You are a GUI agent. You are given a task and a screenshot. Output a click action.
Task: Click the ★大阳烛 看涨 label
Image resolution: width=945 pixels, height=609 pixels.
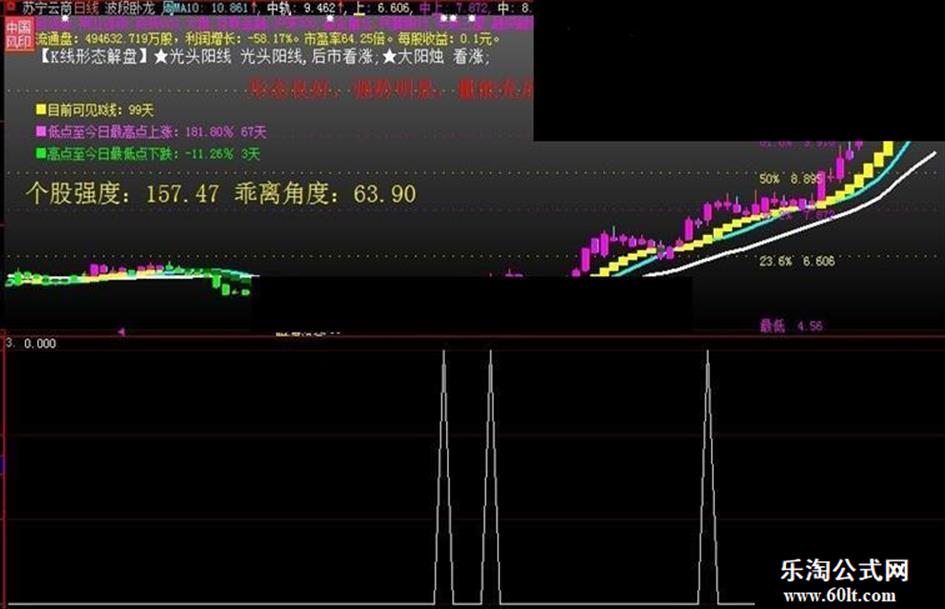[435, 57]
